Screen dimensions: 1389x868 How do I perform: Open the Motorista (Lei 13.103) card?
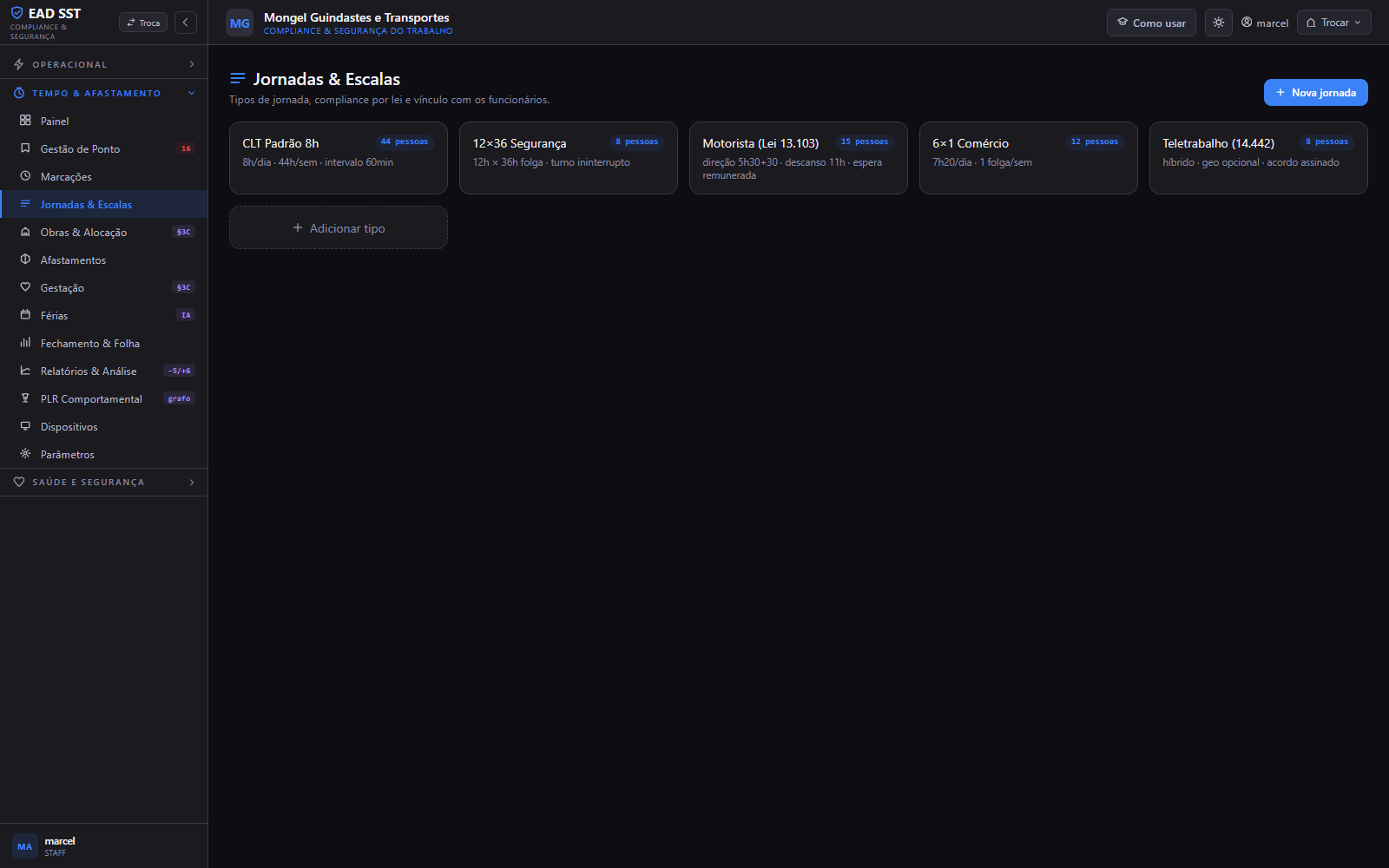[x=799, y=158]
